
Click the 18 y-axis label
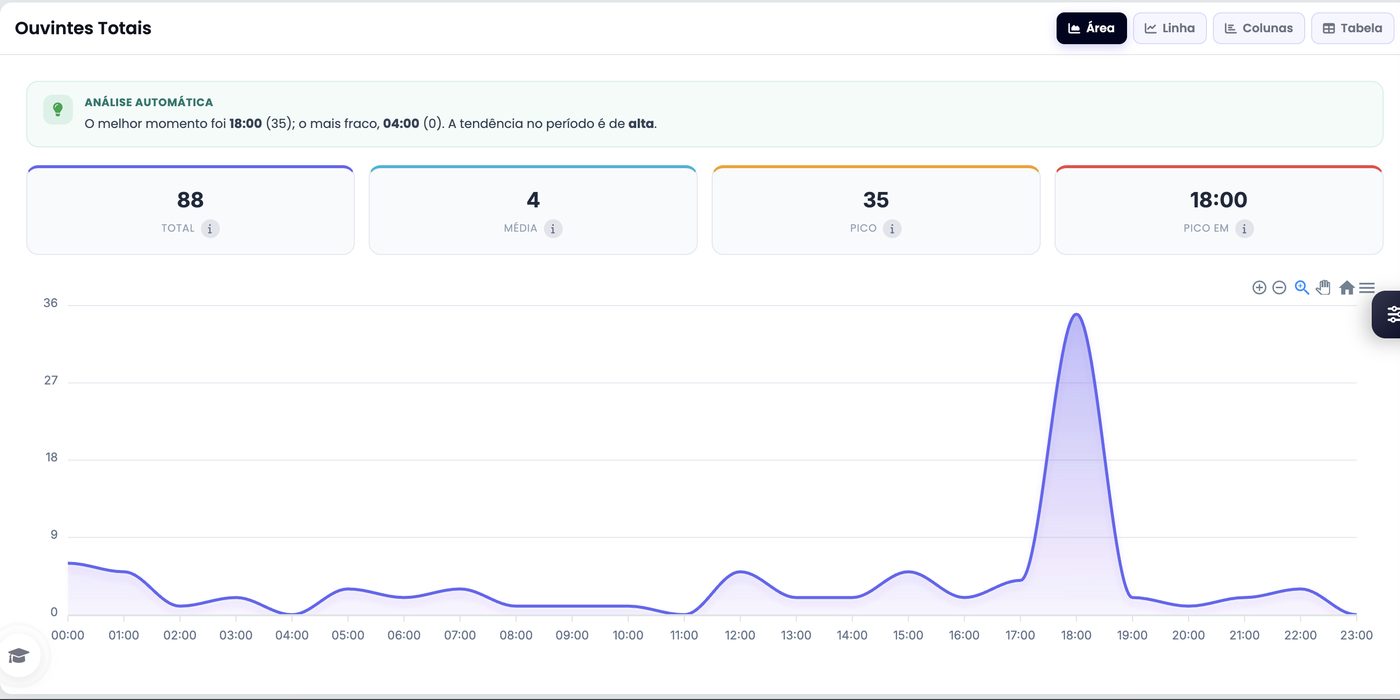tap(51, 457)
